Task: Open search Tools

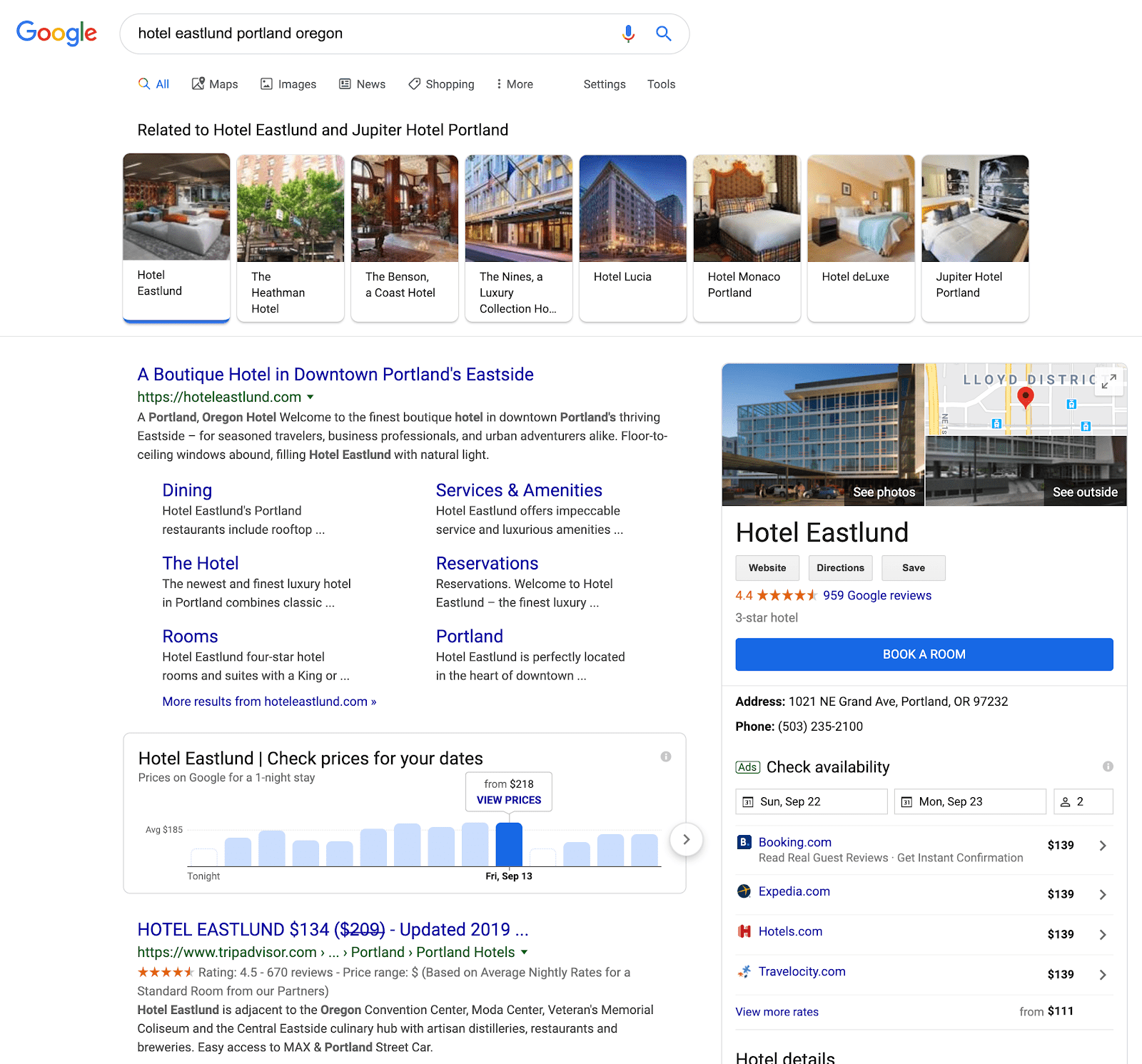Action: tap(661, 84)
